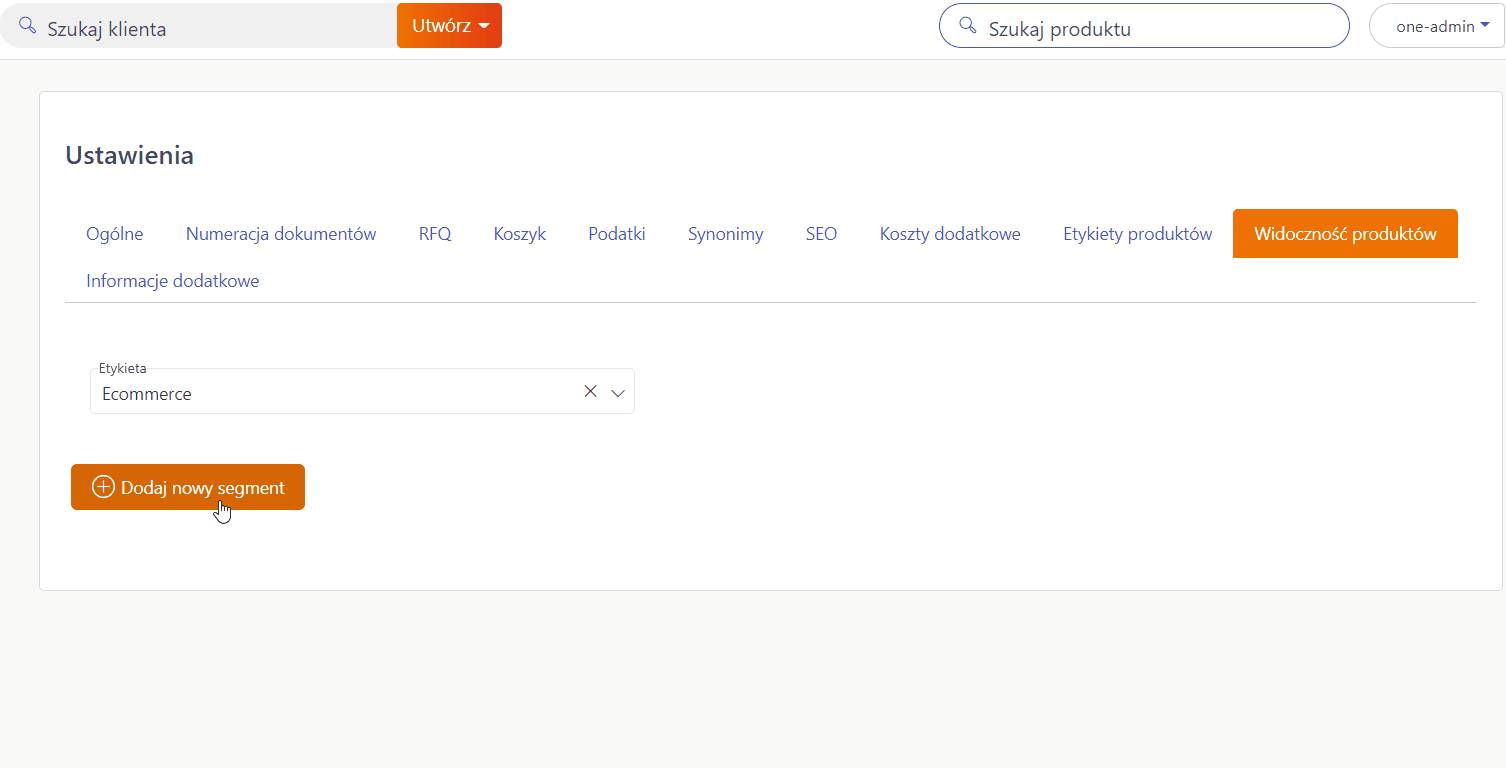The width and height of the screenshot is (1506, 768).
Task: Select the Widoczność produktów tab
Action: [x=1345, y=234]
